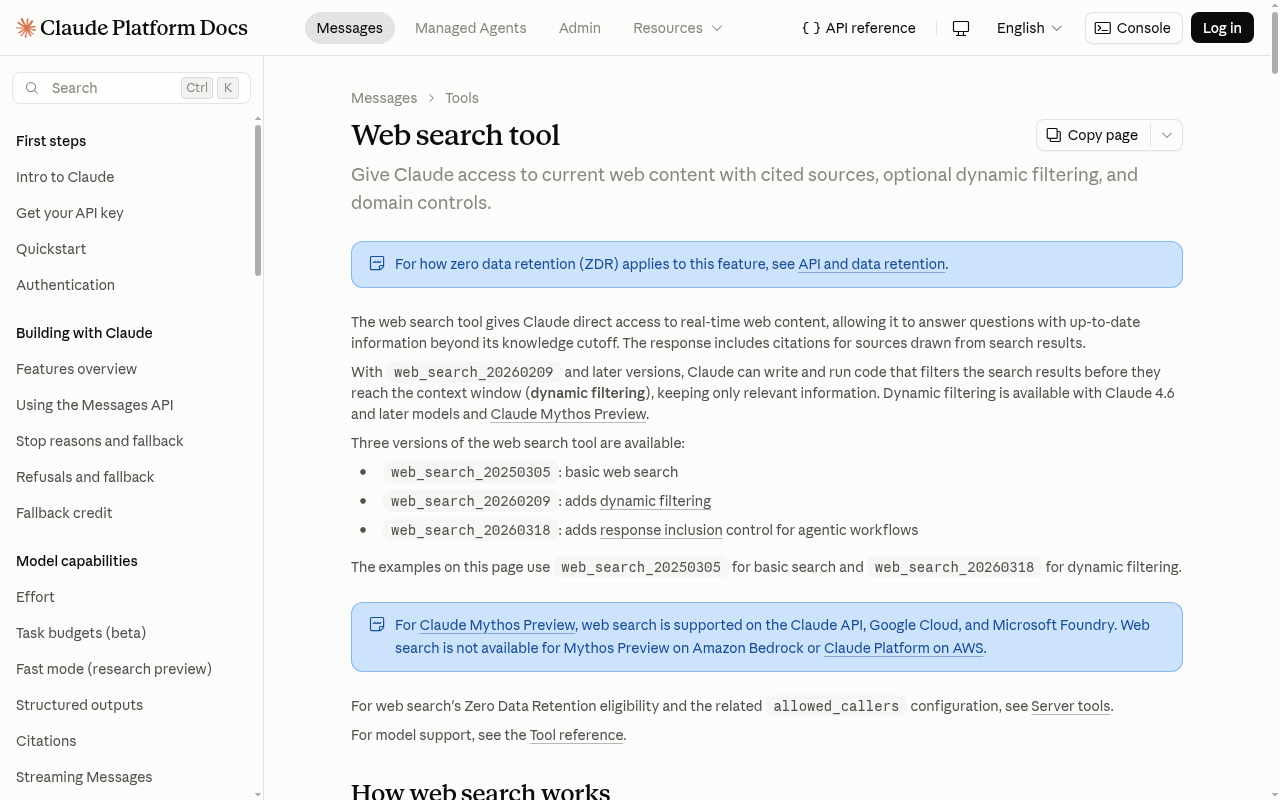Click the note icon in ZDR callout
This screenshot has width=1280, height=800.
pyautogui.click(x=377, y=264)
